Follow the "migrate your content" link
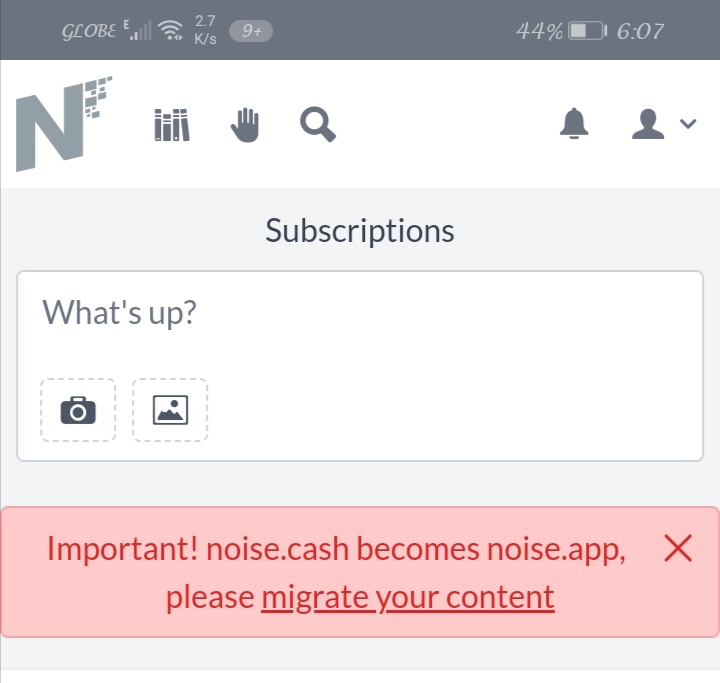 [408, 597]
